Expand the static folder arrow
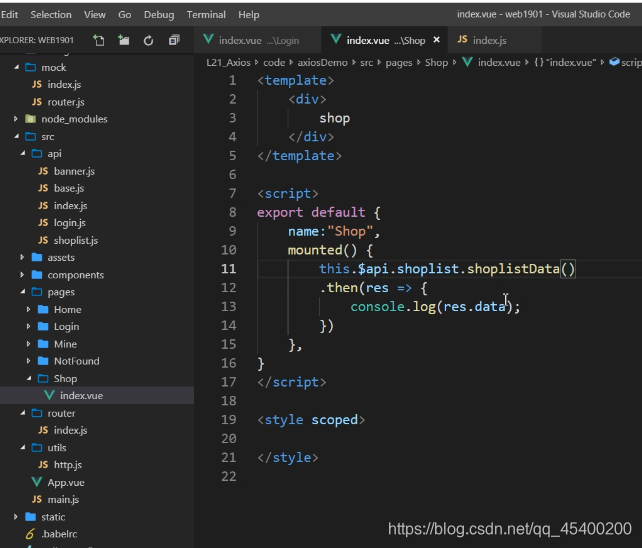 coord(16,516)
